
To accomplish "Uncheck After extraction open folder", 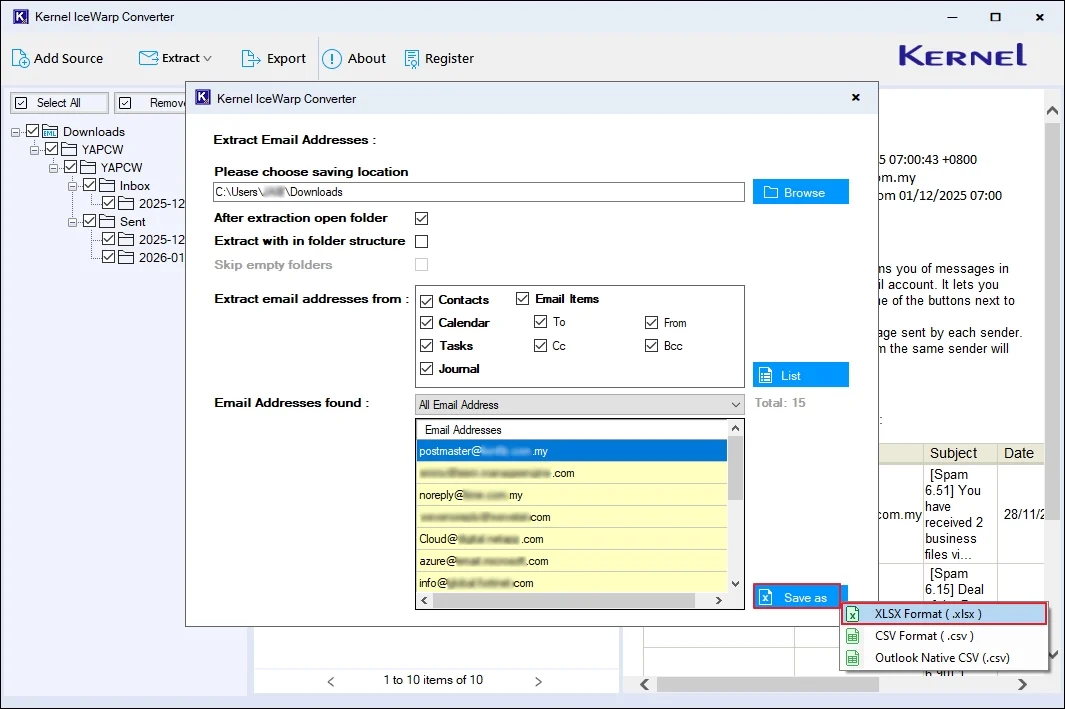I will (x=422, y=218).
